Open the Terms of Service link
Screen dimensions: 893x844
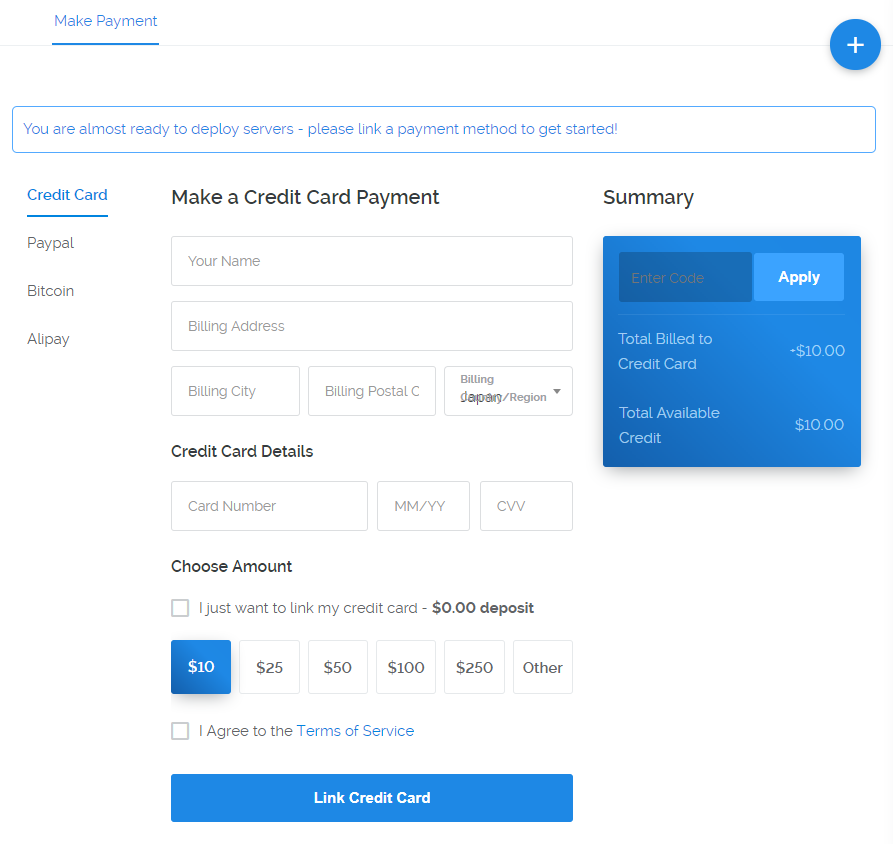[x=355, y=731]
